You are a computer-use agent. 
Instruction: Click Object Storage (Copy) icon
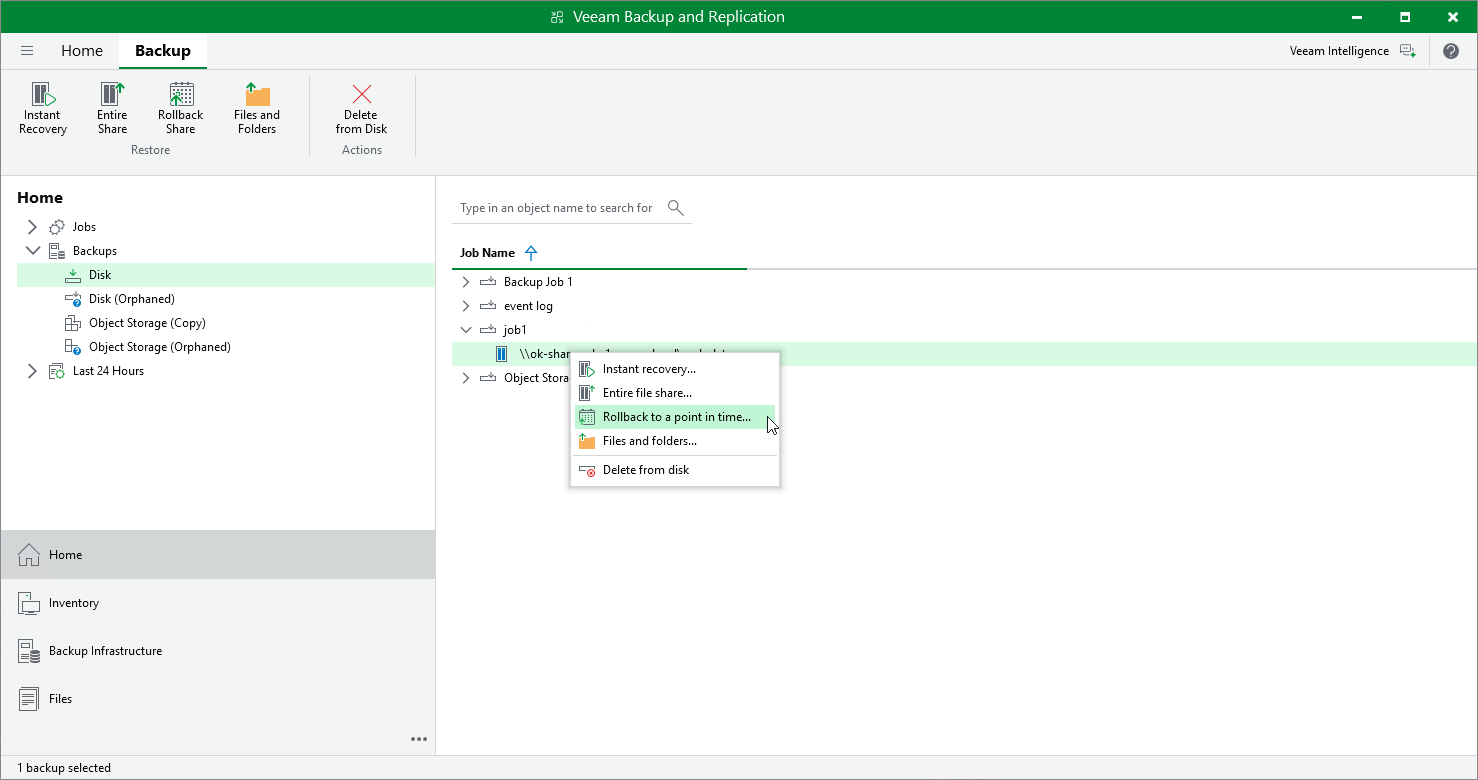tap(73, 323)
